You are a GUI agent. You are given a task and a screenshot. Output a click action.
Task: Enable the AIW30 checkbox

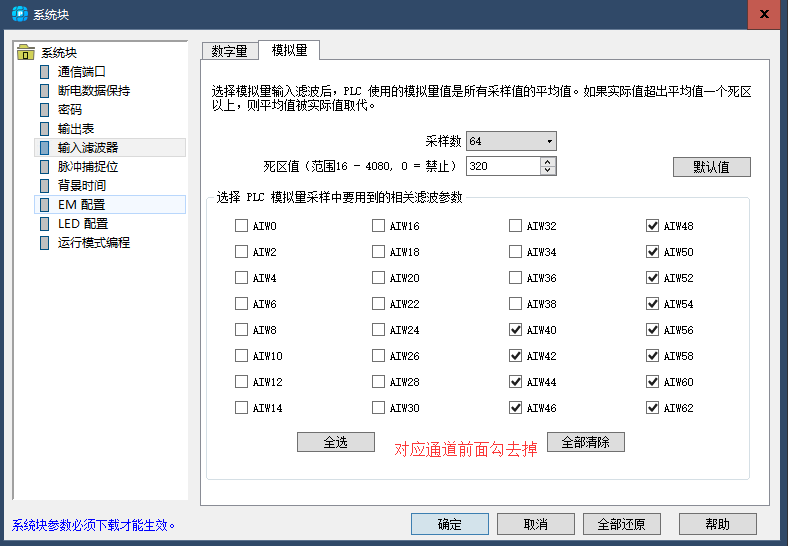[x=378, y=408]
